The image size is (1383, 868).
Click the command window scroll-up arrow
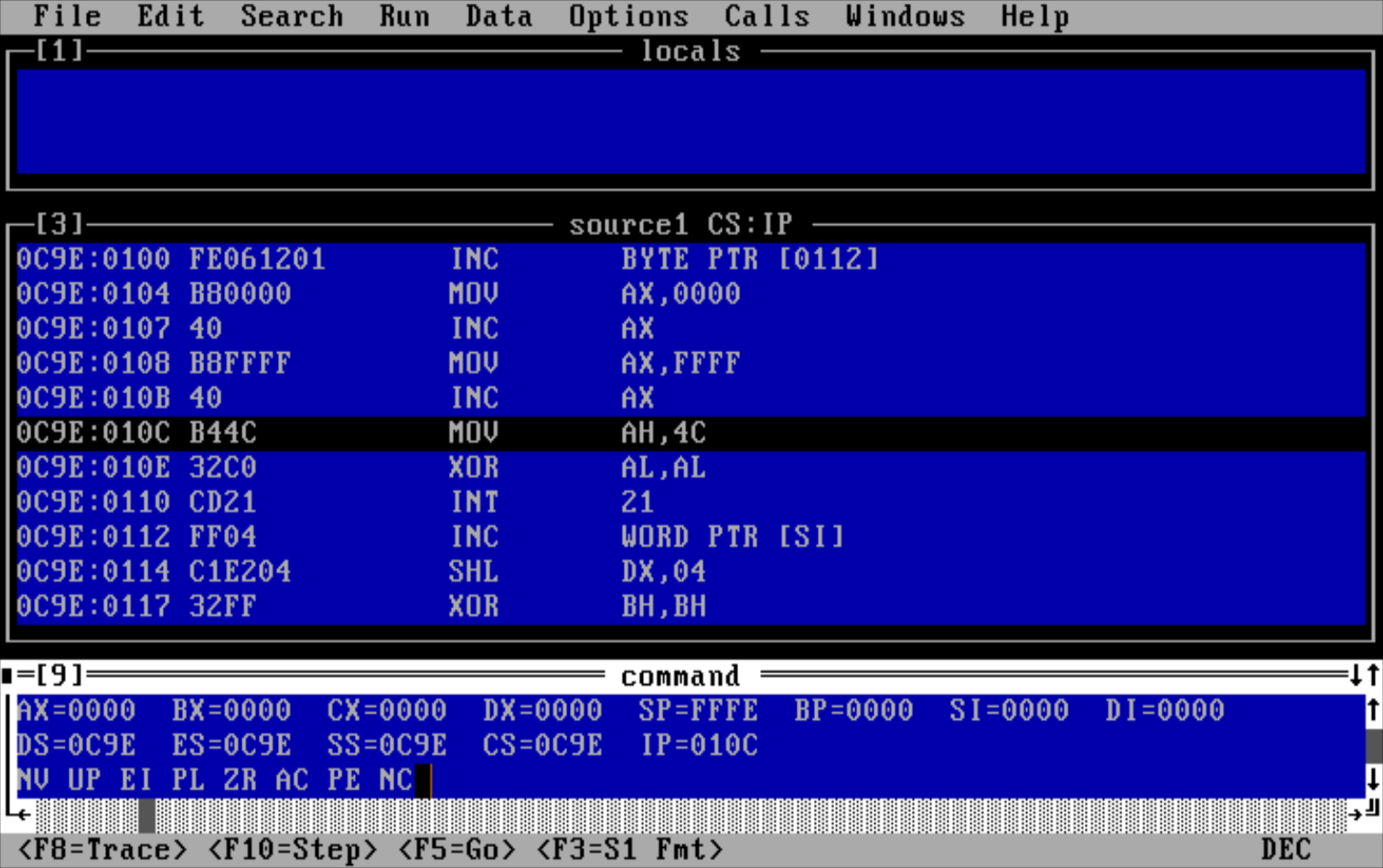coord(1373,710)
